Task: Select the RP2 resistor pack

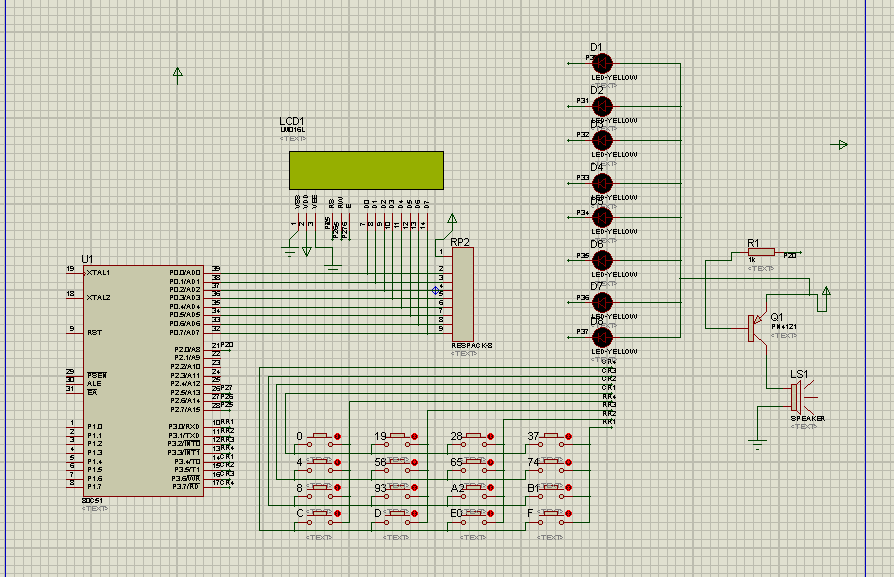Action: pyautogui.click(x=463, y=293)
